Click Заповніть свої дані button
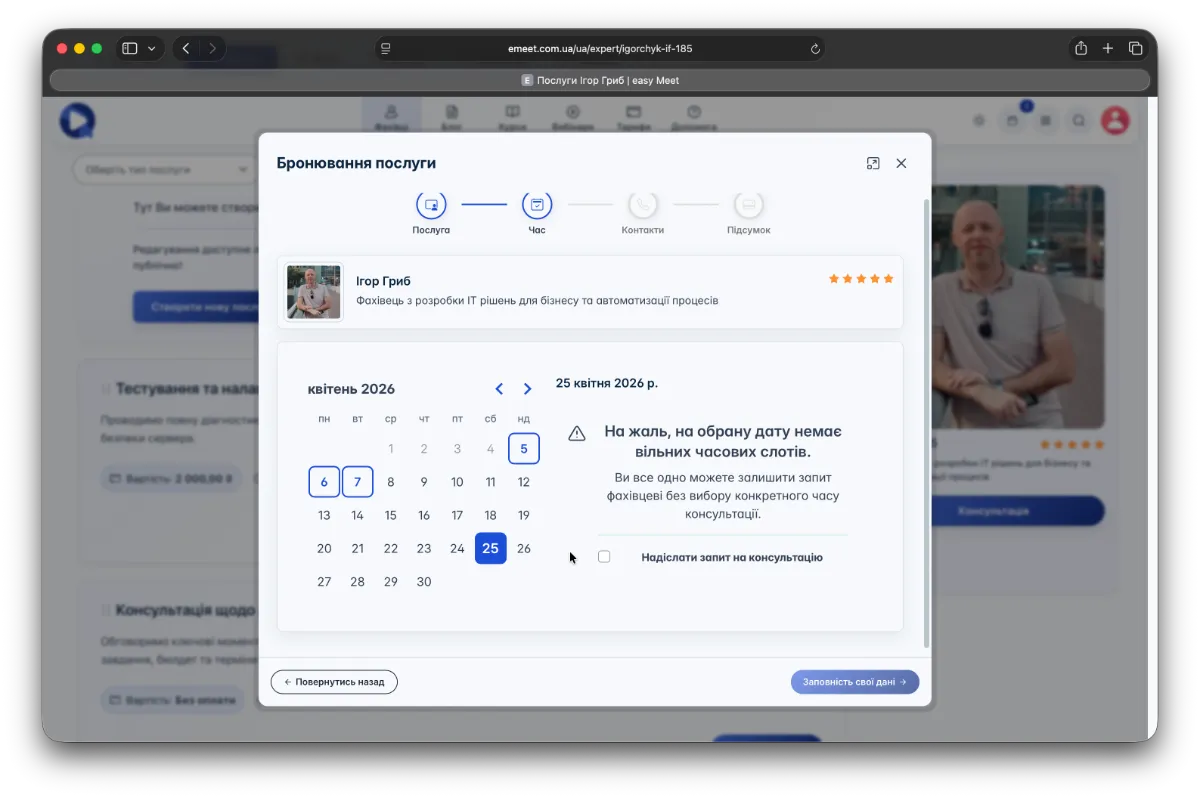Screen dimensions: 1200x798 pyautogui.click(x=854, y=682)
